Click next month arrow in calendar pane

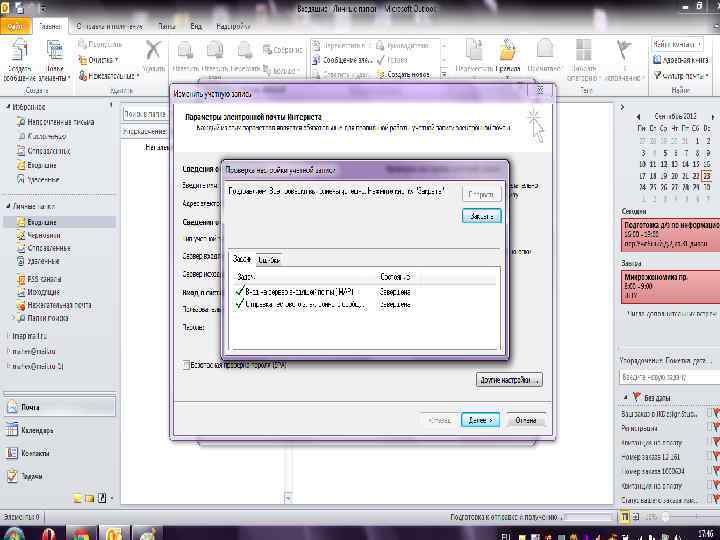[713, 116]
